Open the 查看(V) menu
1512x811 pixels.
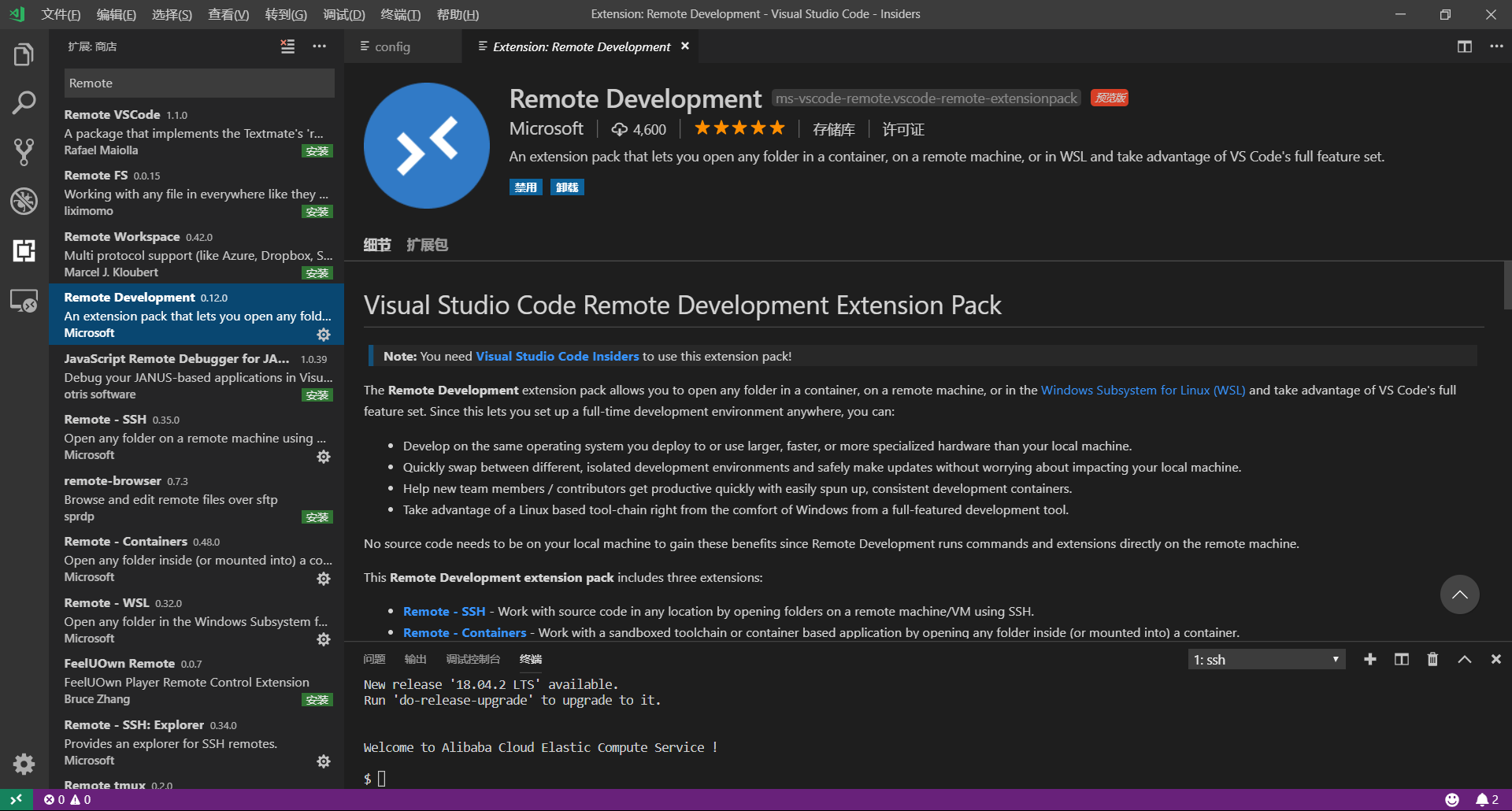tap(228, 14)
